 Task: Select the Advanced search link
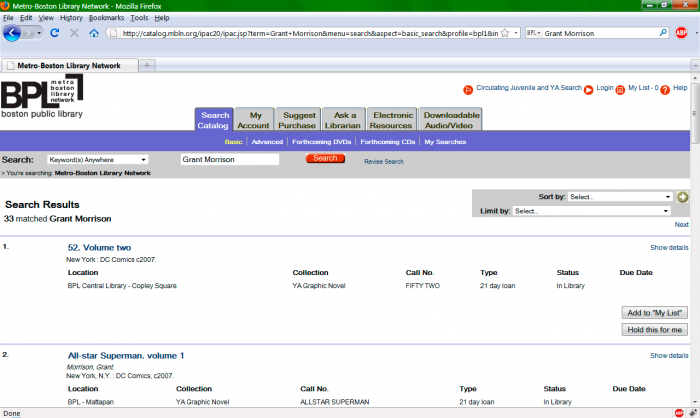[x=267, y=142]
